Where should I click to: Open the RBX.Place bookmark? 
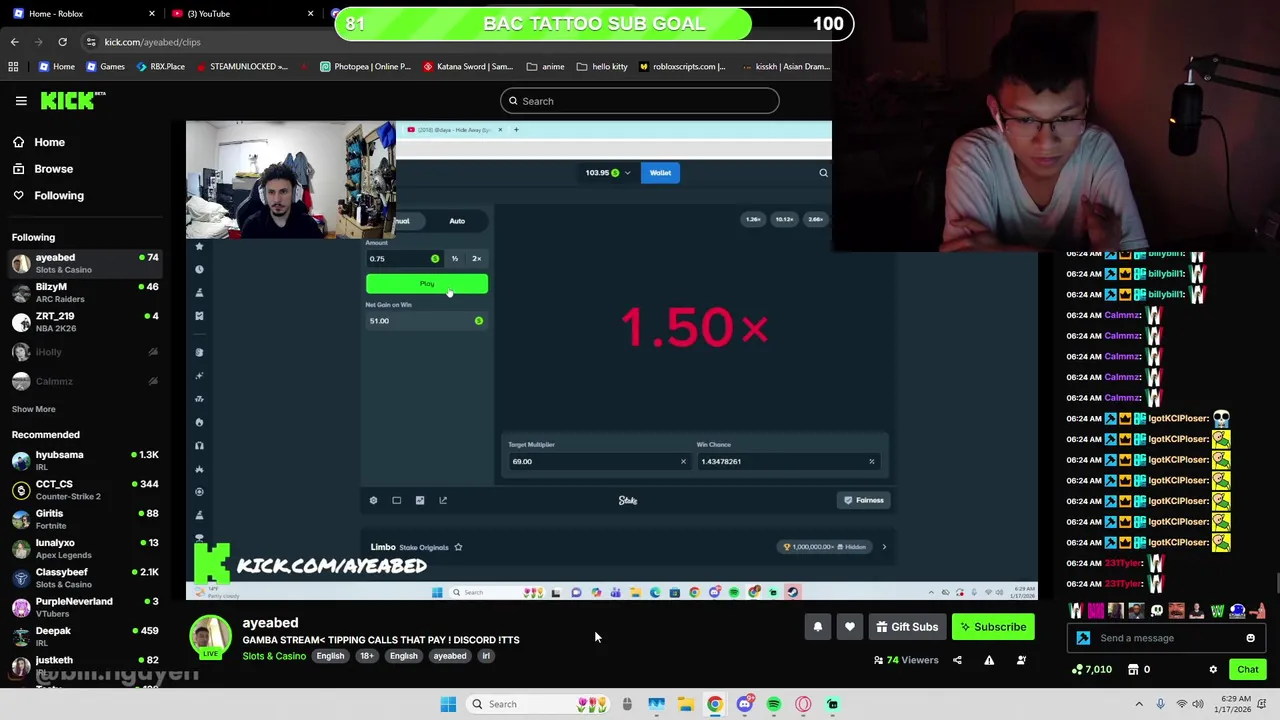(x=160, y=67)
